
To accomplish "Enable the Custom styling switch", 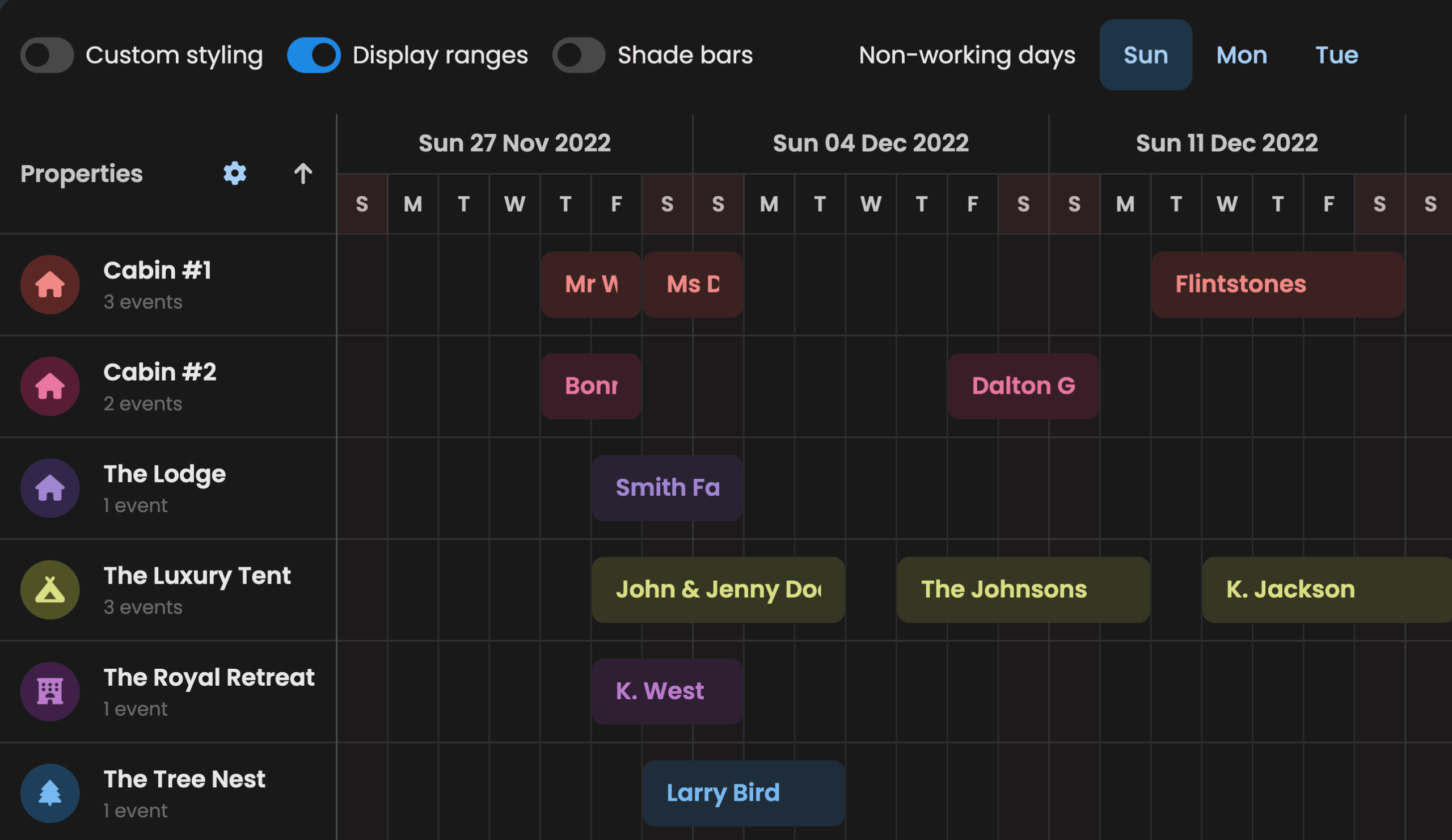I will 47,56.
